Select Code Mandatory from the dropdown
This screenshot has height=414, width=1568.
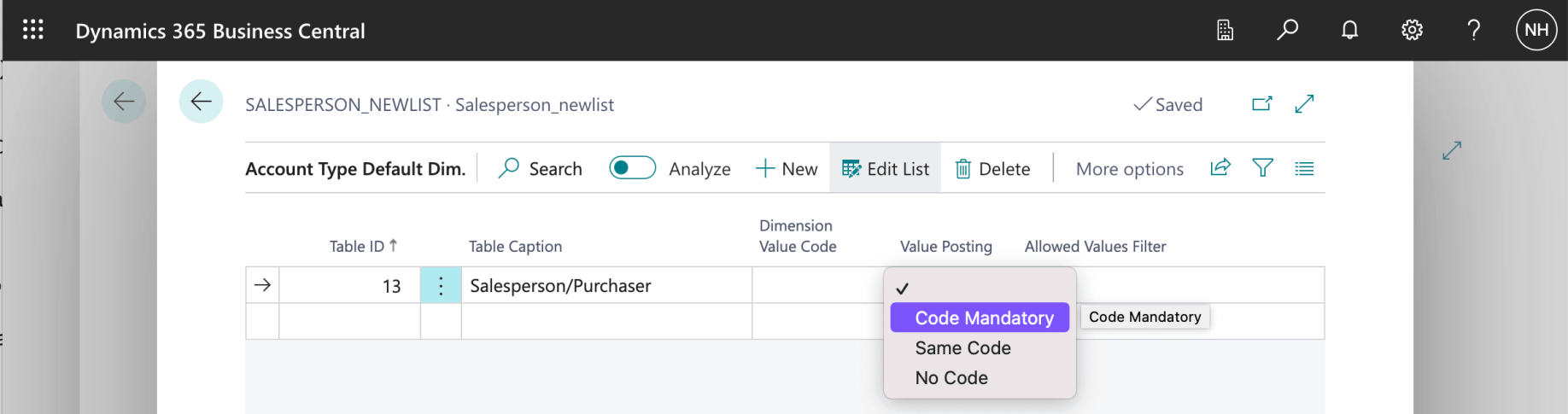[983, 318]
